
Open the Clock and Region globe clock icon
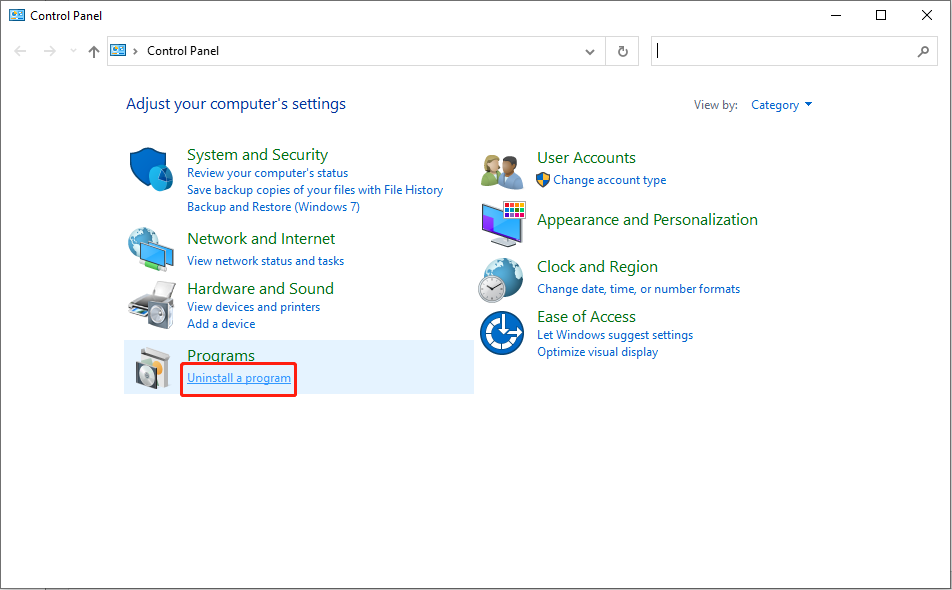click(501, 280)
